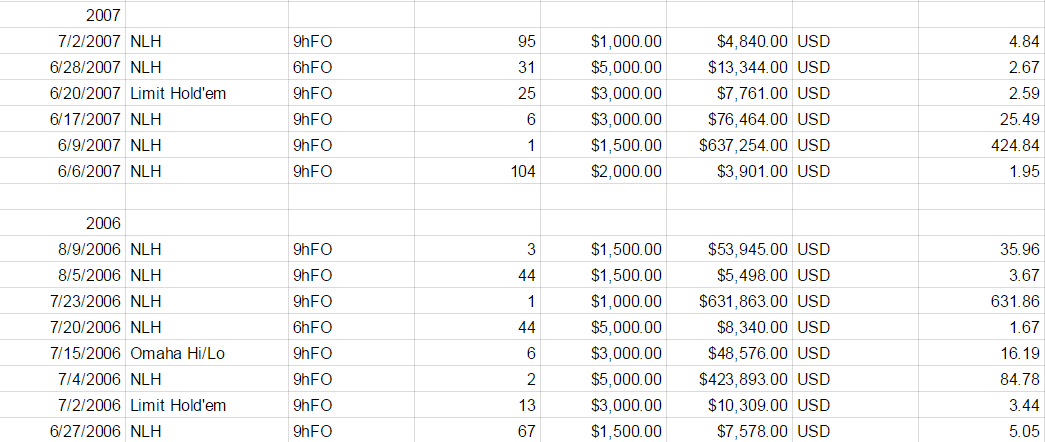Click the 631.86 ratio cell
This screenshot has width=1045, height=442.
point(982,301)
